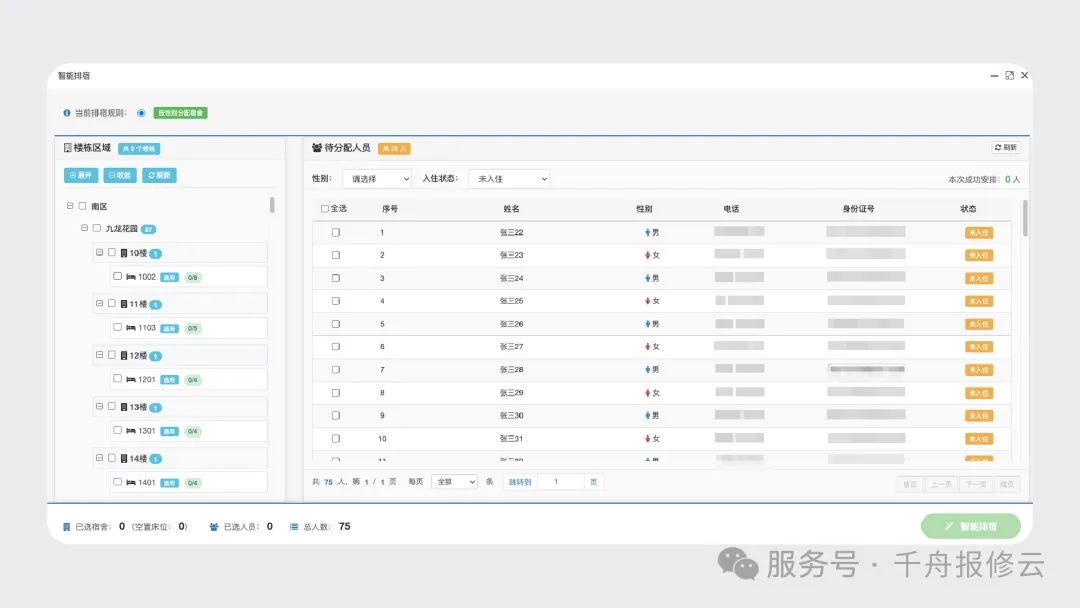This screenshot has height=608, width=1080.
Task: Click the 下一页 pagination button
Action: point(975,483)
